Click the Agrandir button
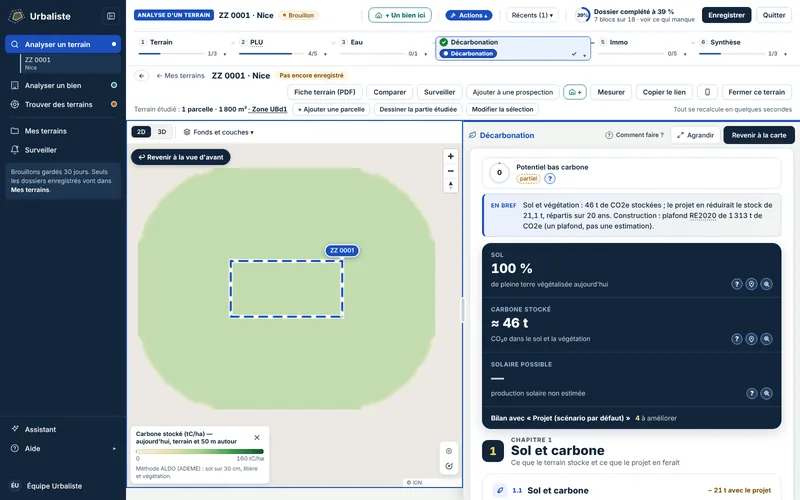 695,135
